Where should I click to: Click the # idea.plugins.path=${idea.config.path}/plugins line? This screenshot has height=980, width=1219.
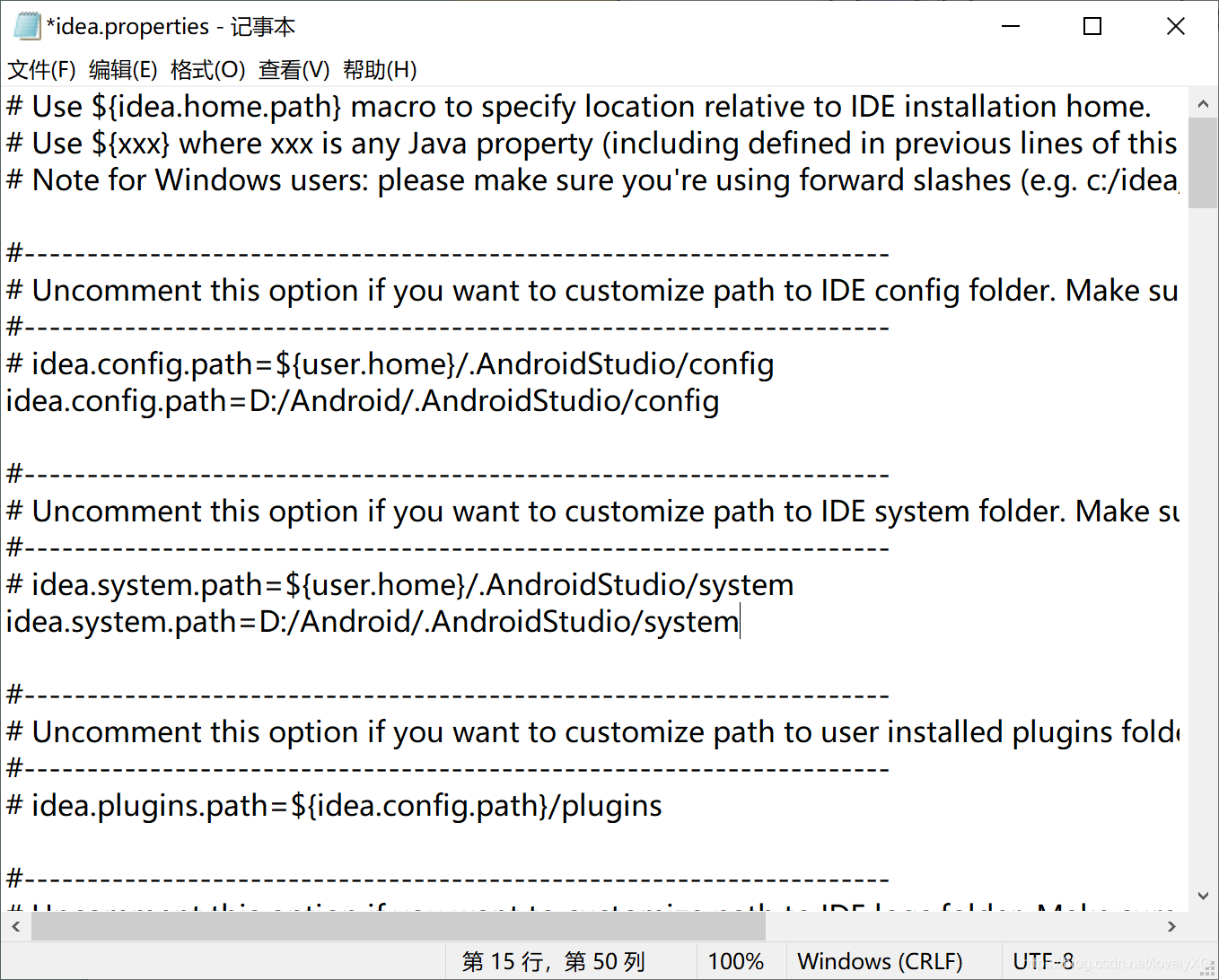[334, 805]
